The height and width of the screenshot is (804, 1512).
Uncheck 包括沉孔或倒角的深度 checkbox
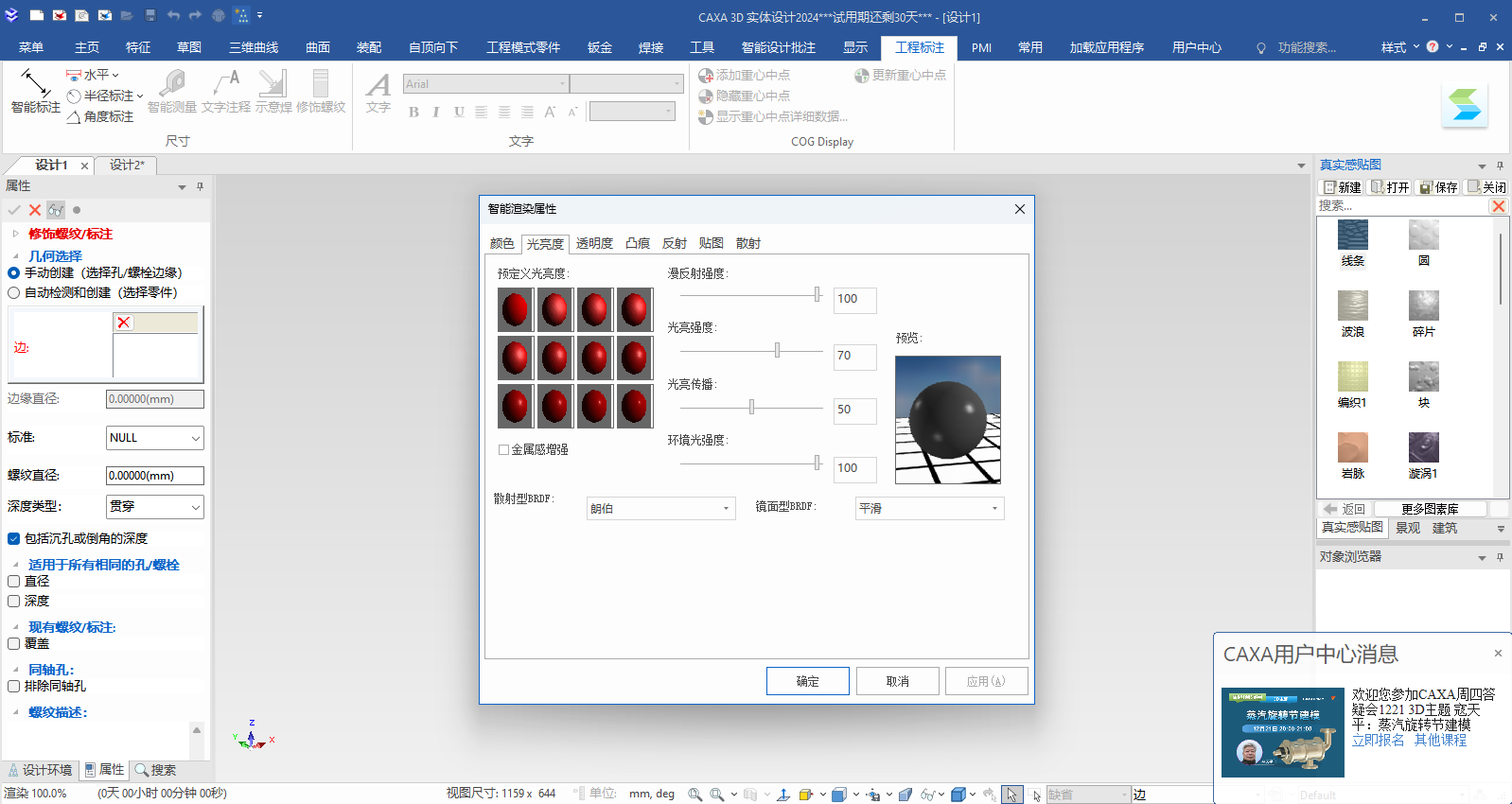click(x=14, y=539)
